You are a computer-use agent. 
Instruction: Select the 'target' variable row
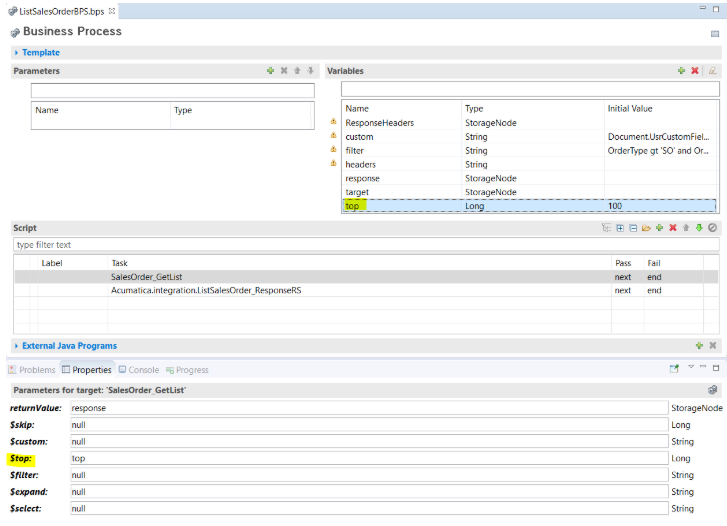529,192
